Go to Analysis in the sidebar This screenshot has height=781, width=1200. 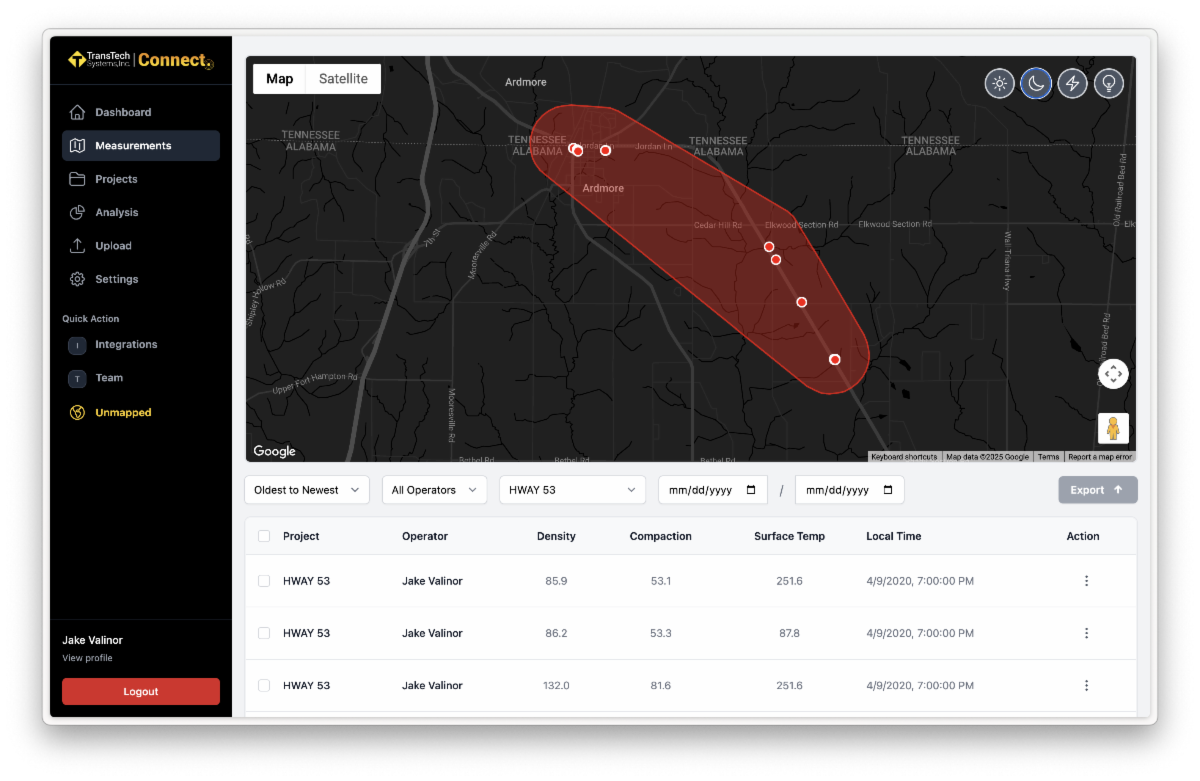tap(116, 212)
